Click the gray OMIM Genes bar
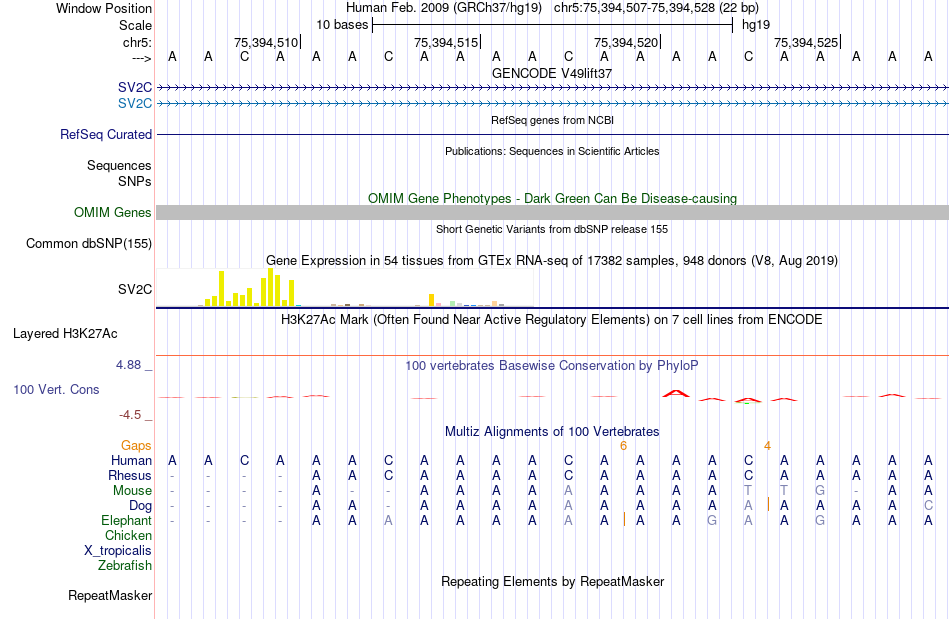950x619 pixels. [x=552, y=212]
